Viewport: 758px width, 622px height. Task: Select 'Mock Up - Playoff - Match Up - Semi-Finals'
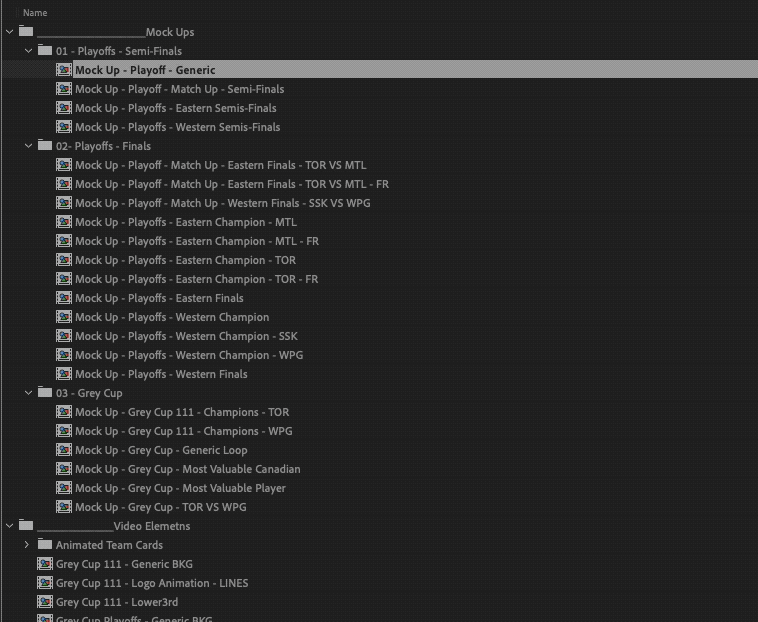pos(179,89)
